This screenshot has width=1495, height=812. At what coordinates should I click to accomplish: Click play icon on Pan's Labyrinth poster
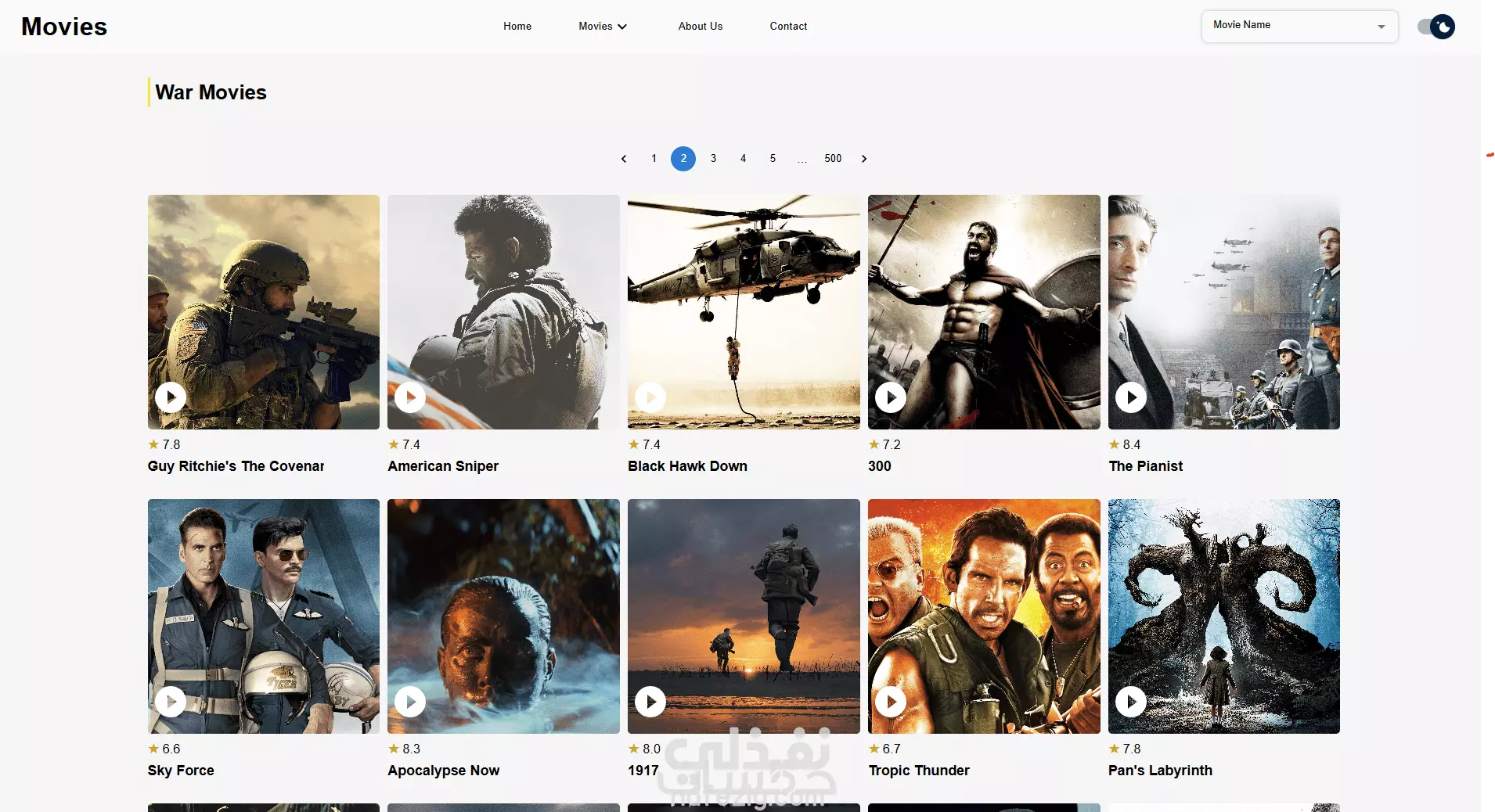coord(1131,702)
